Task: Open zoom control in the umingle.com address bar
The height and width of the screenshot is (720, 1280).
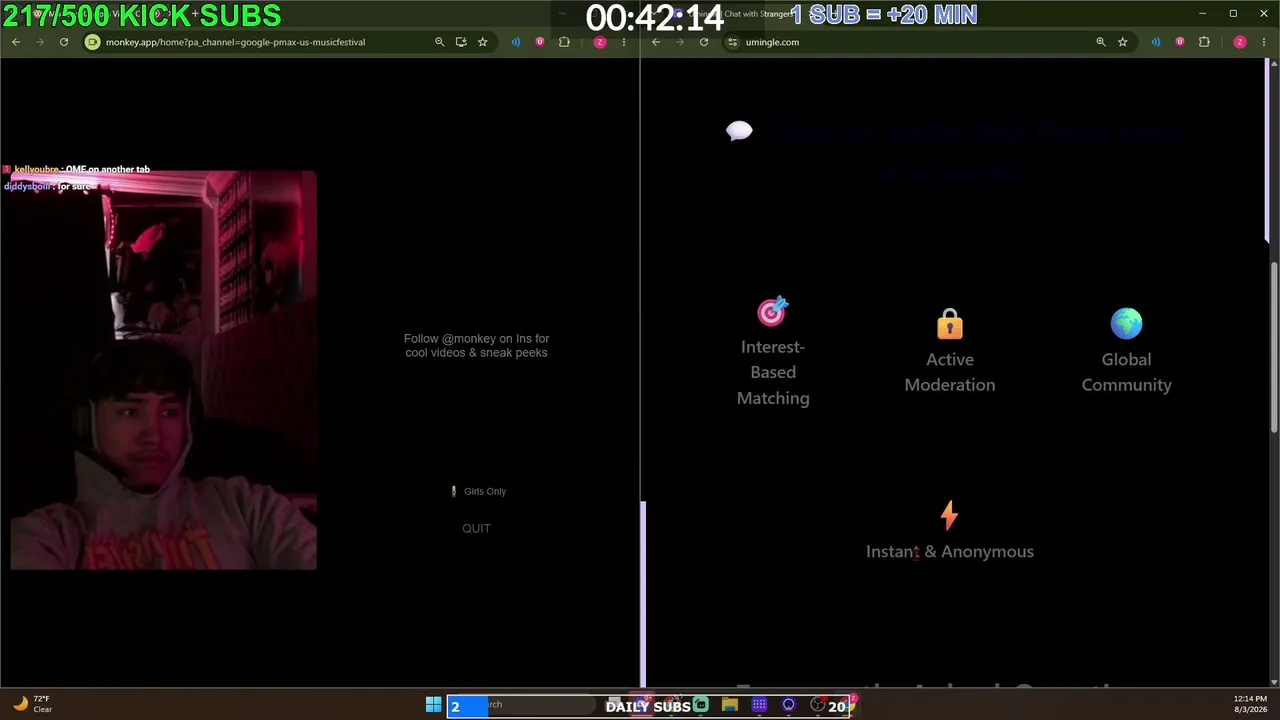Action: coord(1101,42)
